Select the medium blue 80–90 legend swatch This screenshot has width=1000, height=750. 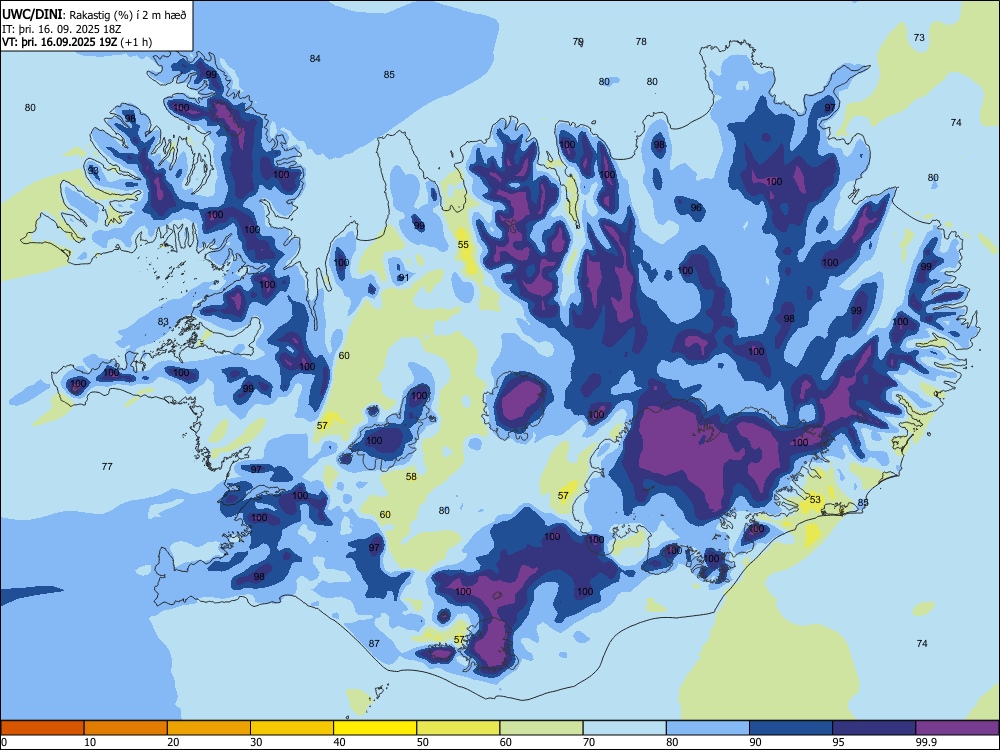pyautogui.click(x=708, y=728)
